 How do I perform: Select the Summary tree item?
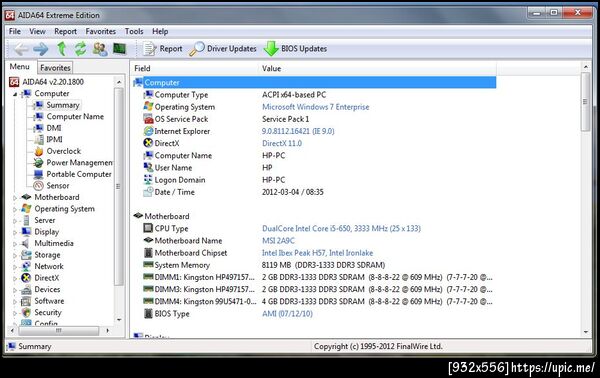point(63,105)
